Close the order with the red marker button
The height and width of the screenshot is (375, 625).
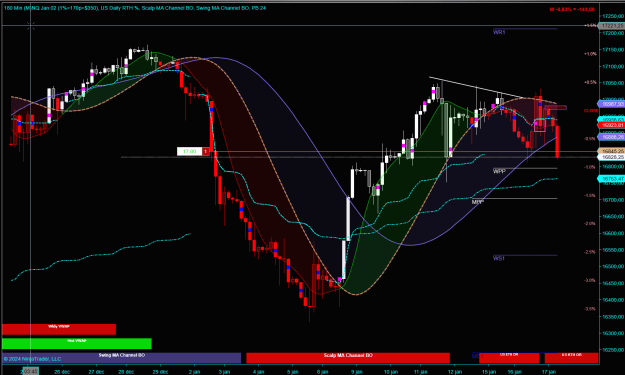click(x=206, y=151)
